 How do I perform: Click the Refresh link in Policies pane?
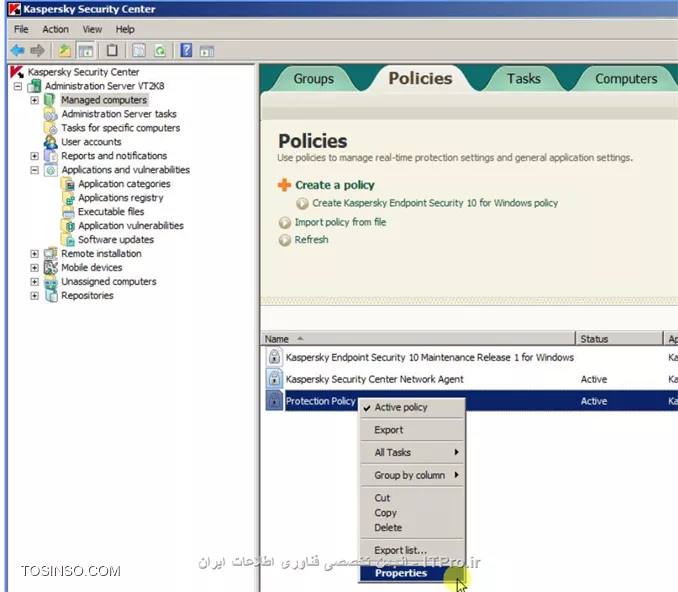[x=311, y=240]
